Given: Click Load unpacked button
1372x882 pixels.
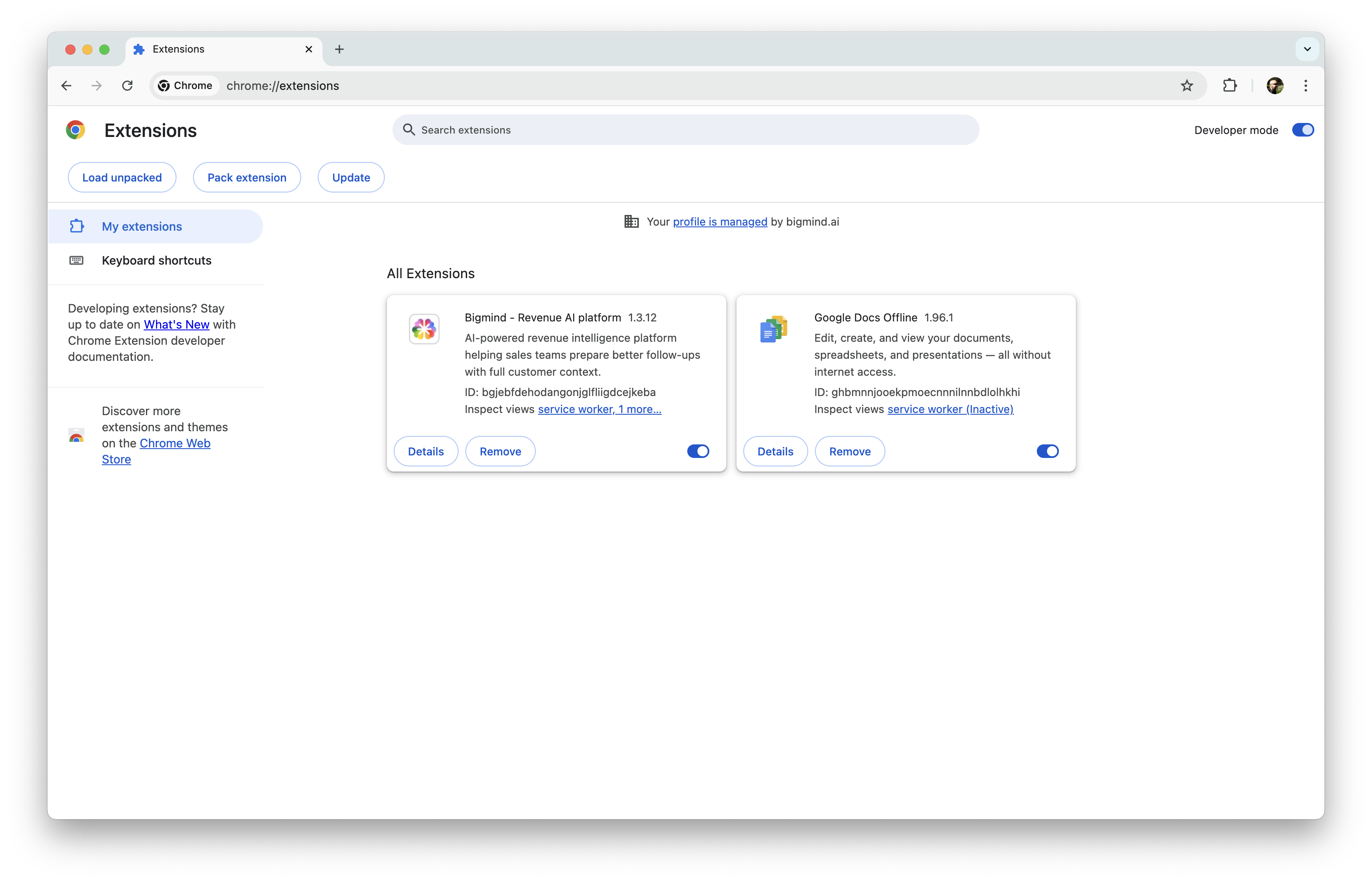Looking at the screenshot, I should (122, 178).
